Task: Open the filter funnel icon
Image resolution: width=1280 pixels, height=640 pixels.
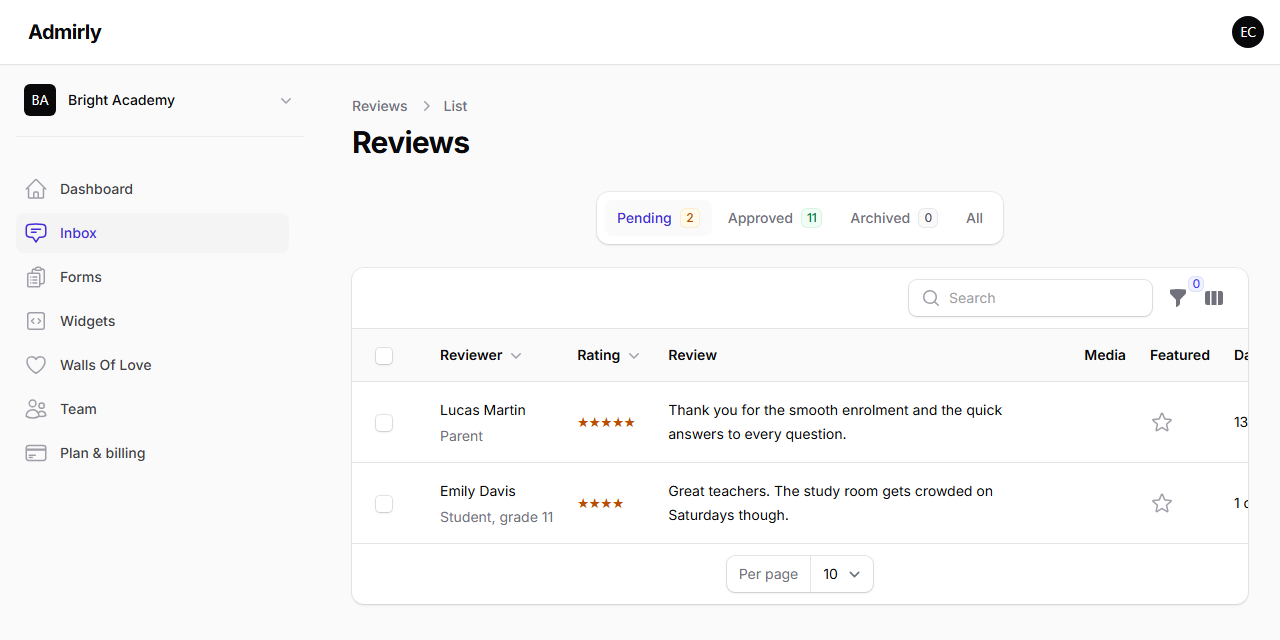Action: [x=1178, y=298]
